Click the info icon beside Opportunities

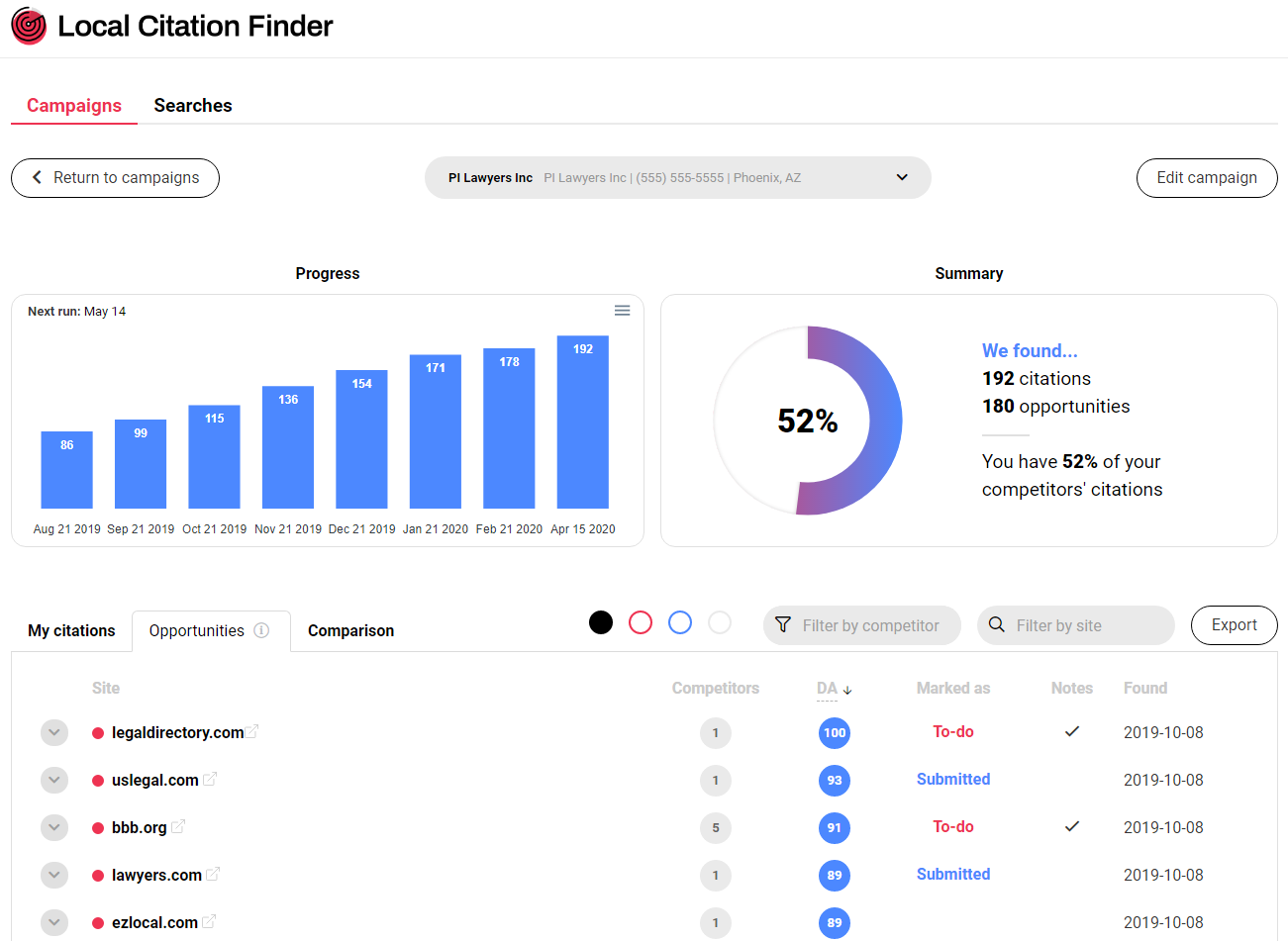(261, 629)
